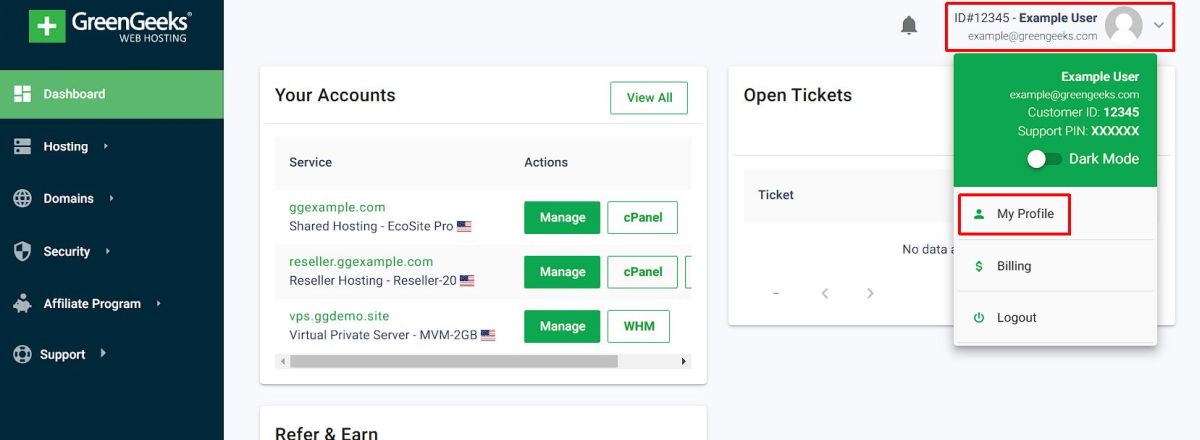Click the Affiliate Program piggy bank icon
Viewport: 1200px width, 440px height.
tap(23, 303)
